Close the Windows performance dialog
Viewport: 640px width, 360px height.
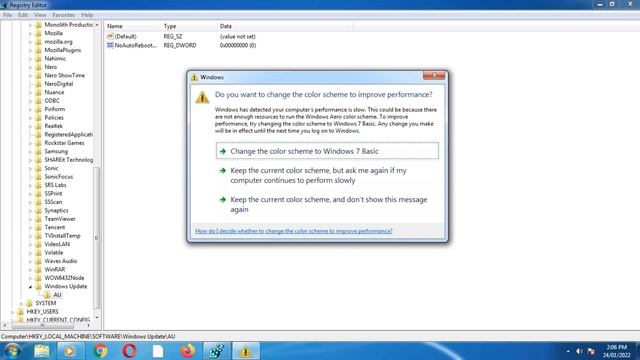point(434,75)
